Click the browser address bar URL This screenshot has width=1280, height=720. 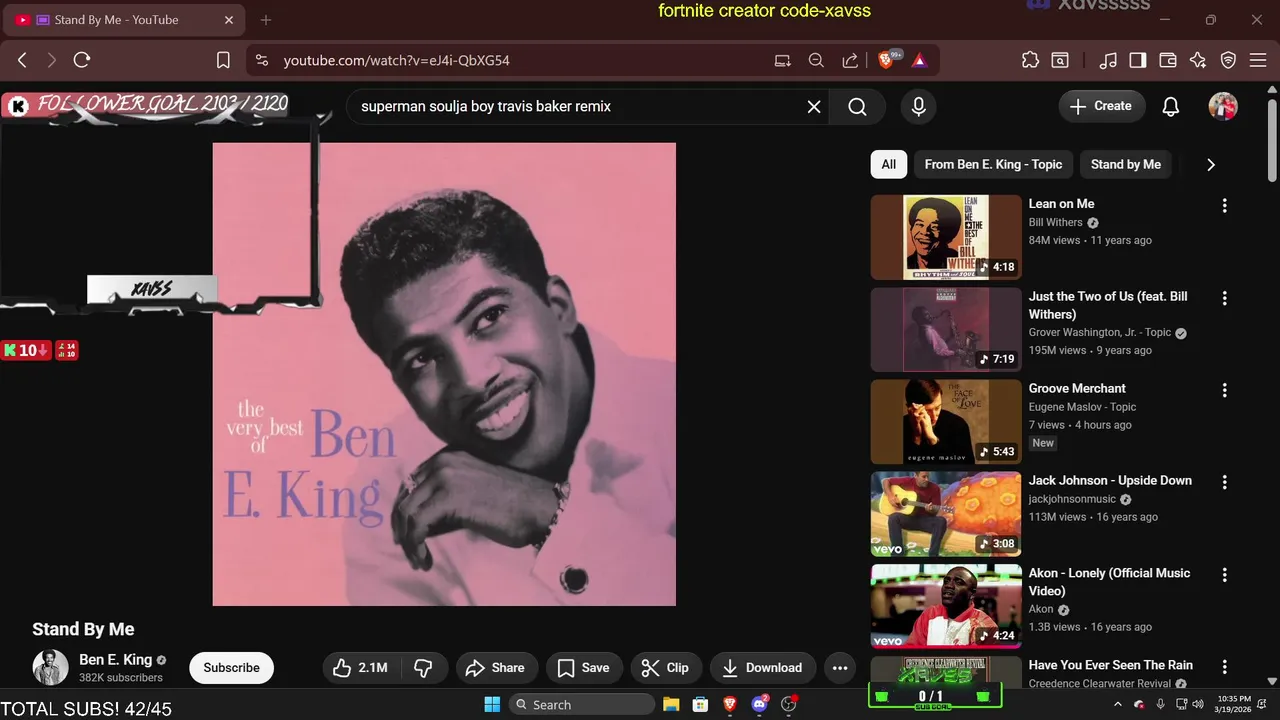coord(397,60)
